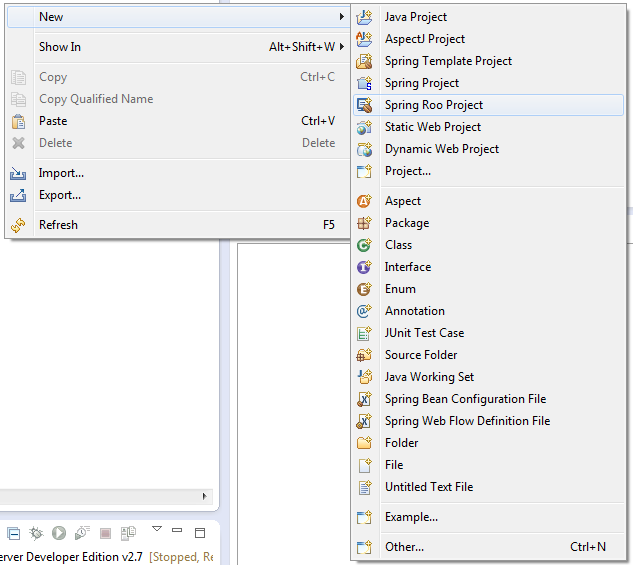Click the Copy entry
The height and width of the screenshot is (565, 633).
coord(178,77)
